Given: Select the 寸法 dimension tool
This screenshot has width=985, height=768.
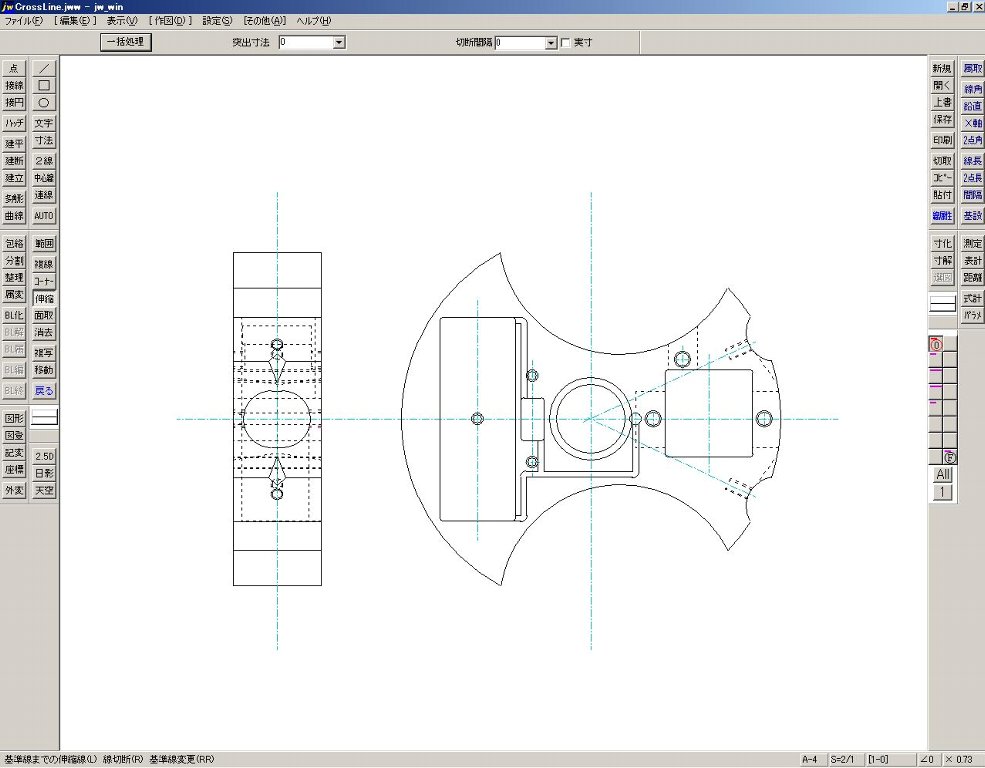Looking at the screenshot, I should (44, 140).
